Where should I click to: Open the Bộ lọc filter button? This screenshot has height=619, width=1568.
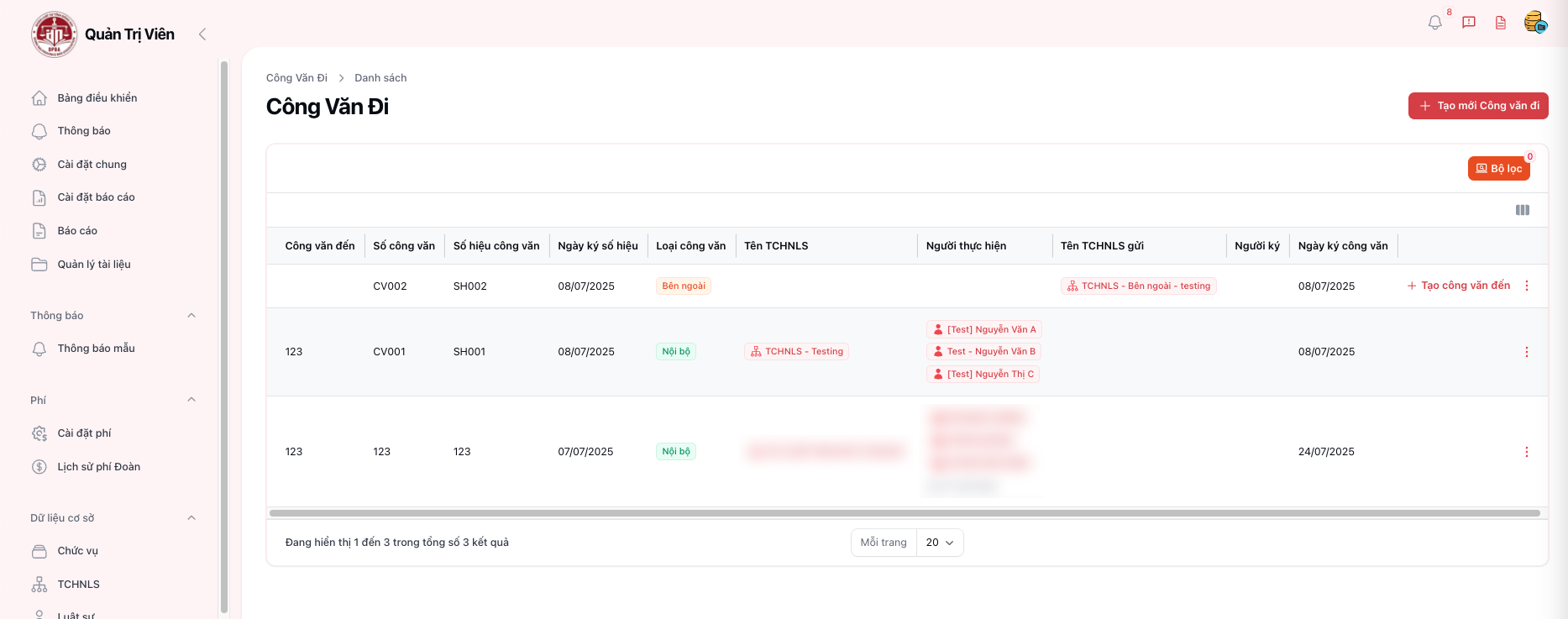point(1499,169)
